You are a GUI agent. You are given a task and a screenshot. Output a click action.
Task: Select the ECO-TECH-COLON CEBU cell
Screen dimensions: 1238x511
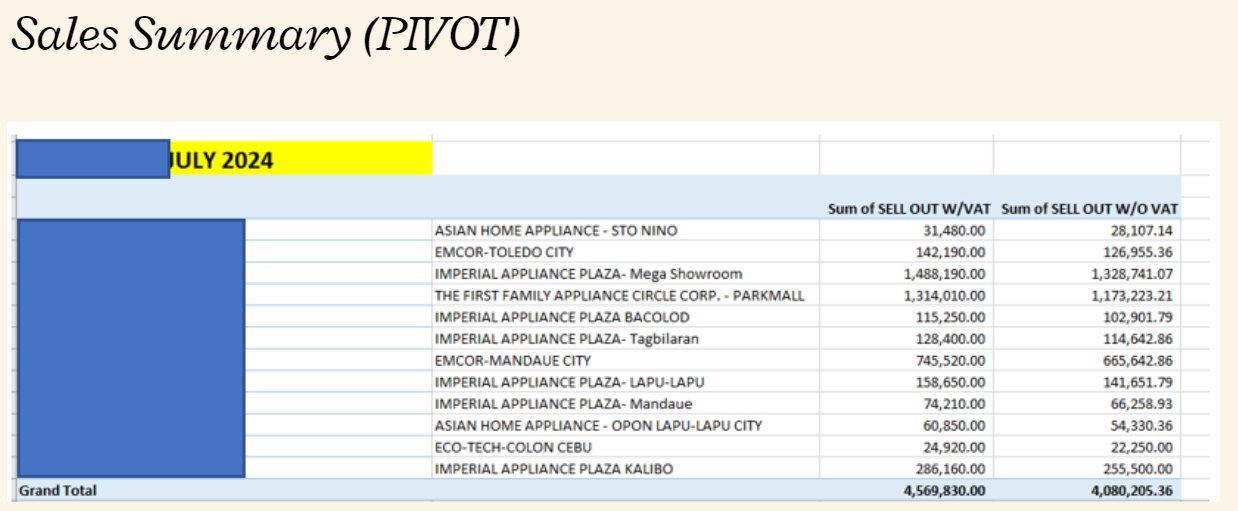click(x=515, y=447)
